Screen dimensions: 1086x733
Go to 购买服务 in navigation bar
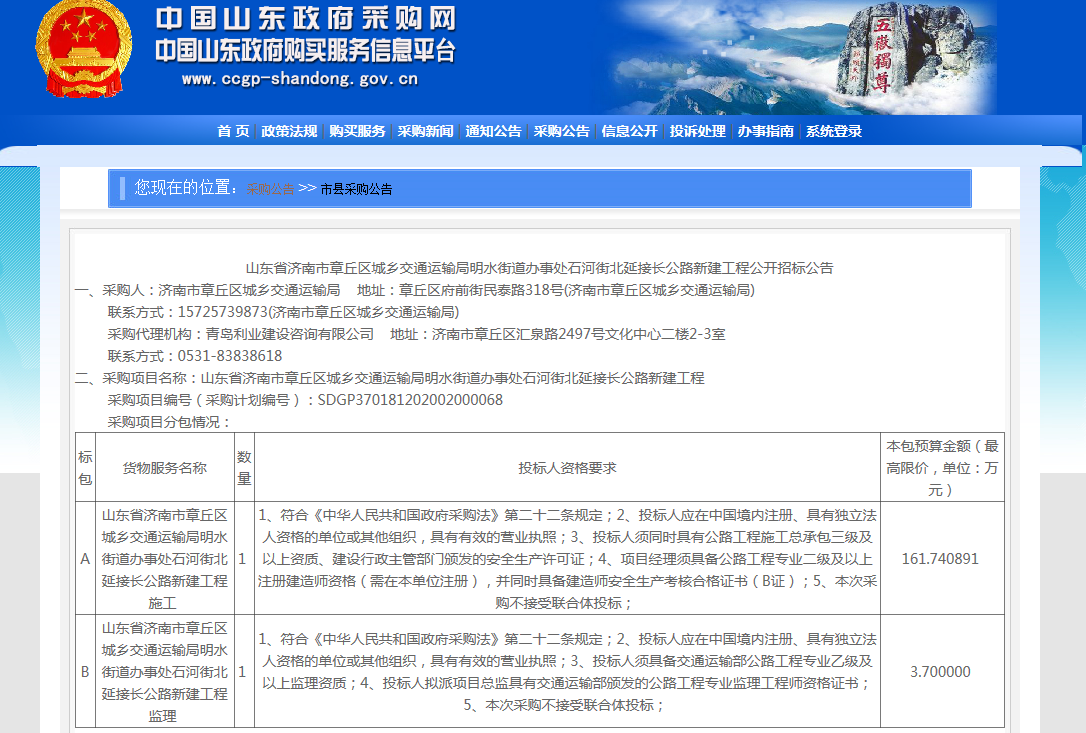click(x=357, y=131)
